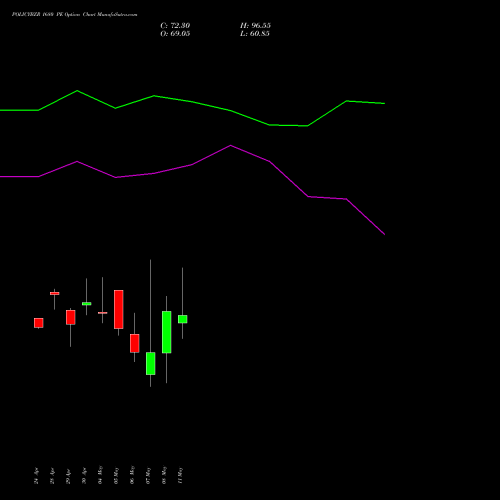This screenshot has height=500, width=500.
Task: Click the first peak of the green line
Action: tap(77, 91)
